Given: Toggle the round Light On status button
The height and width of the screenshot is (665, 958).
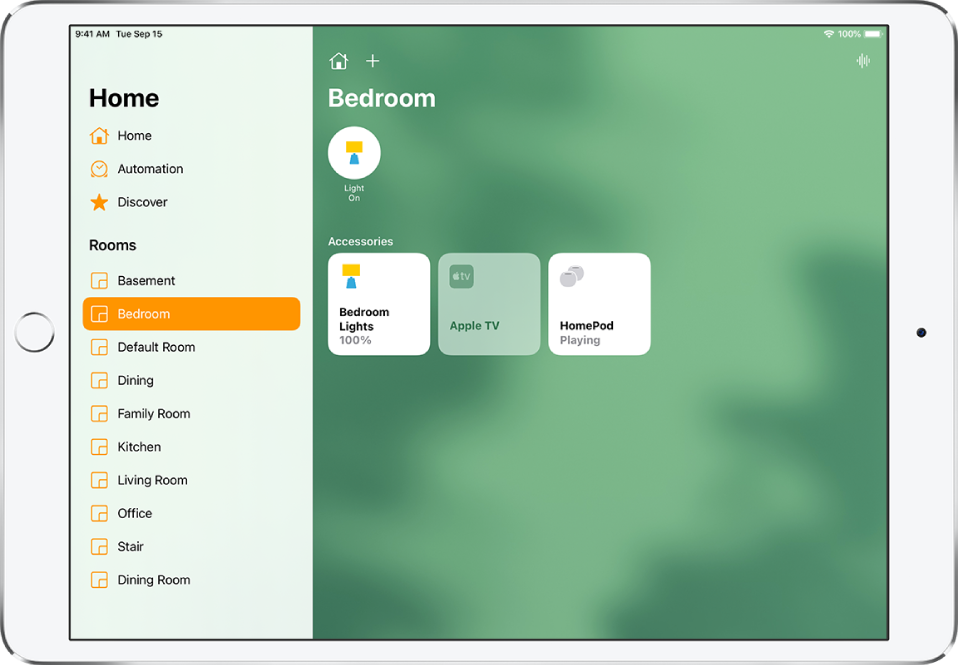Looking at the screenshot, I should (x=354, y=153).
